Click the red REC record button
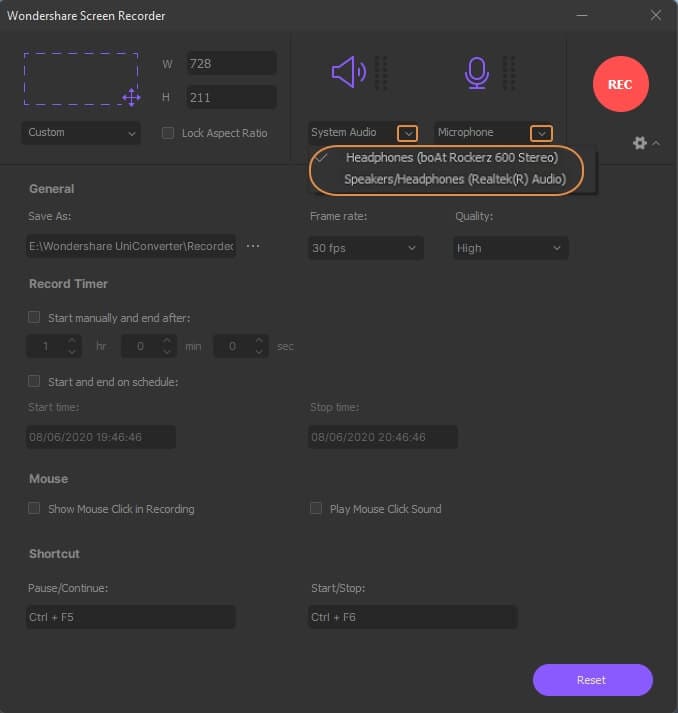The width and height of the screenshot is (678, 713). click(x=620, y=84)
